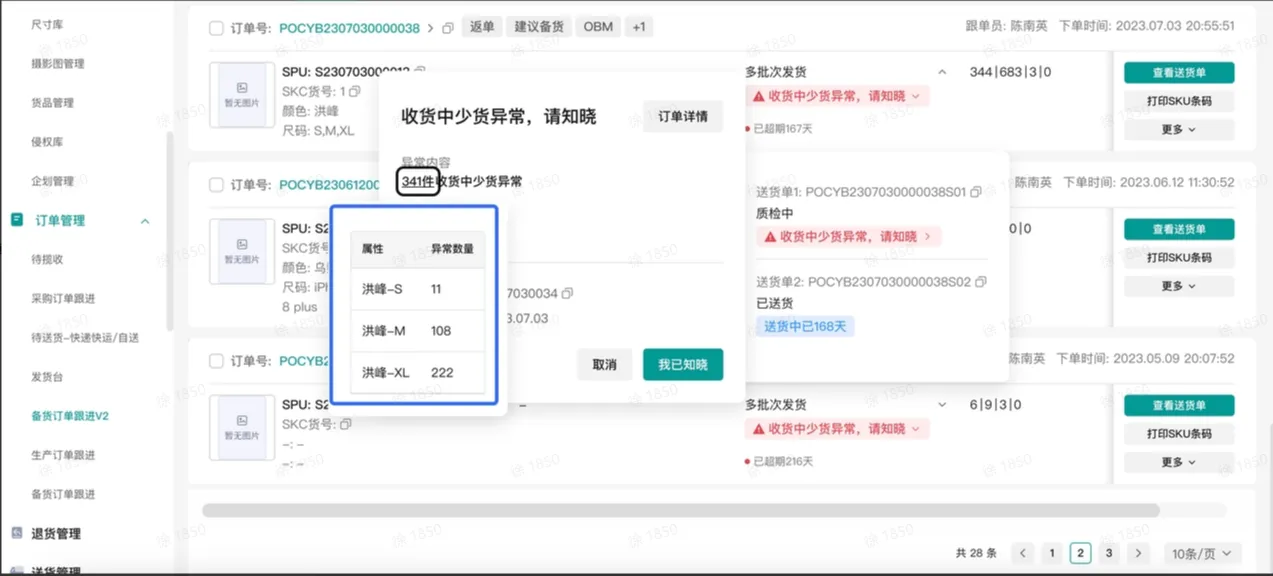The image size is (1273, 576).
Task: Click the 退货管理 sidebar icon
Action: pyautogui.click(x=17, y=534)
